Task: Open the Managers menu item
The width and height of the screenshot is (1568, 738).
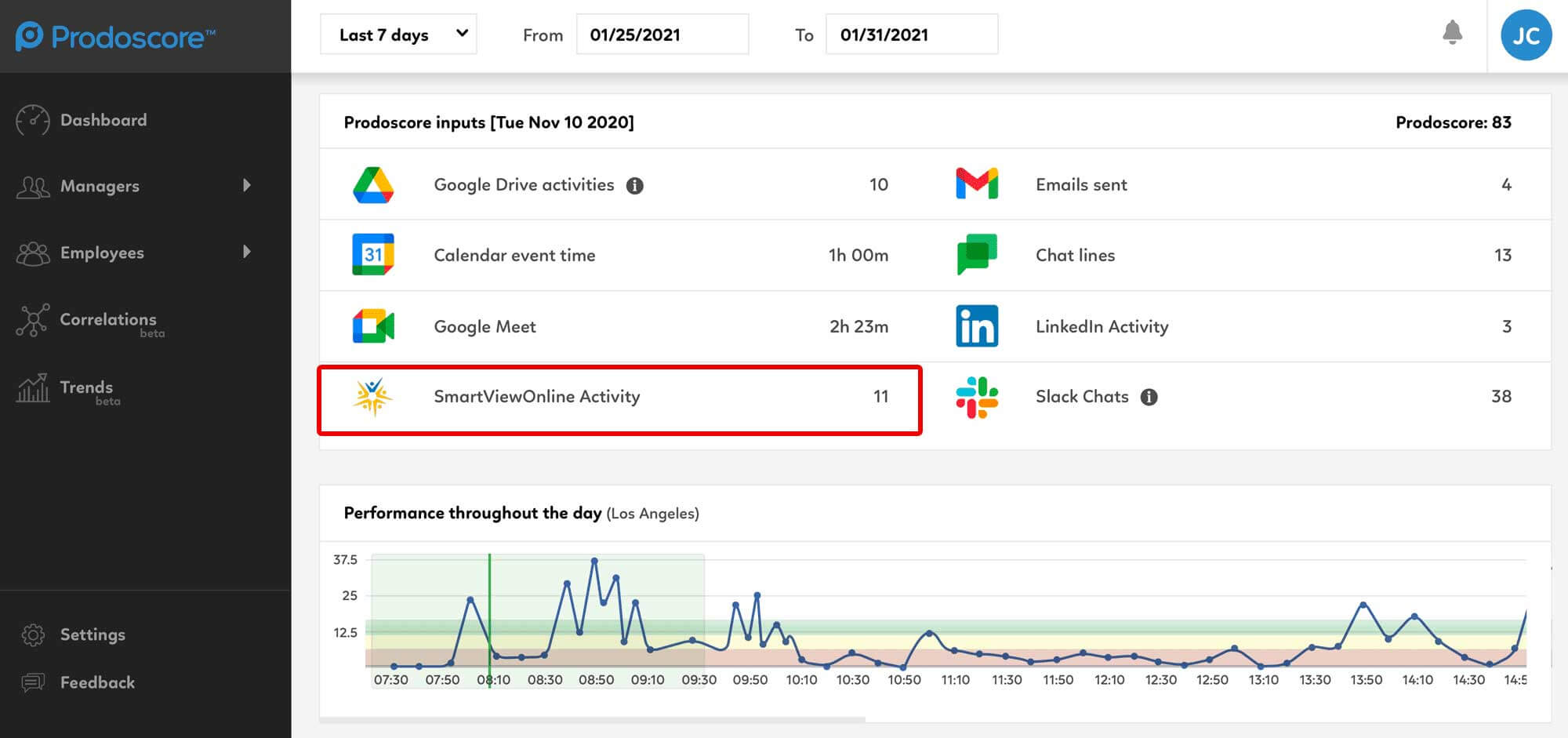Action: tap(100, 186)
